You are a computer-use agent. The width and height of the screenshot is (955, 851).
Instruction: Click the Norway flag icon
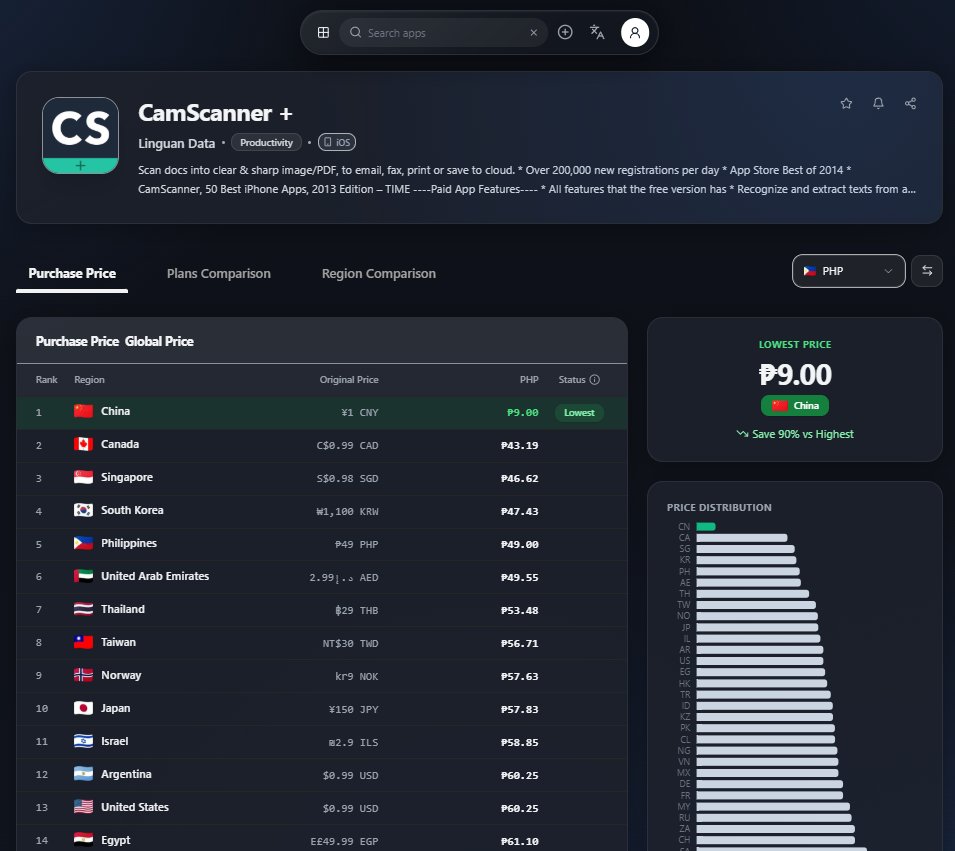click(83, 675)
